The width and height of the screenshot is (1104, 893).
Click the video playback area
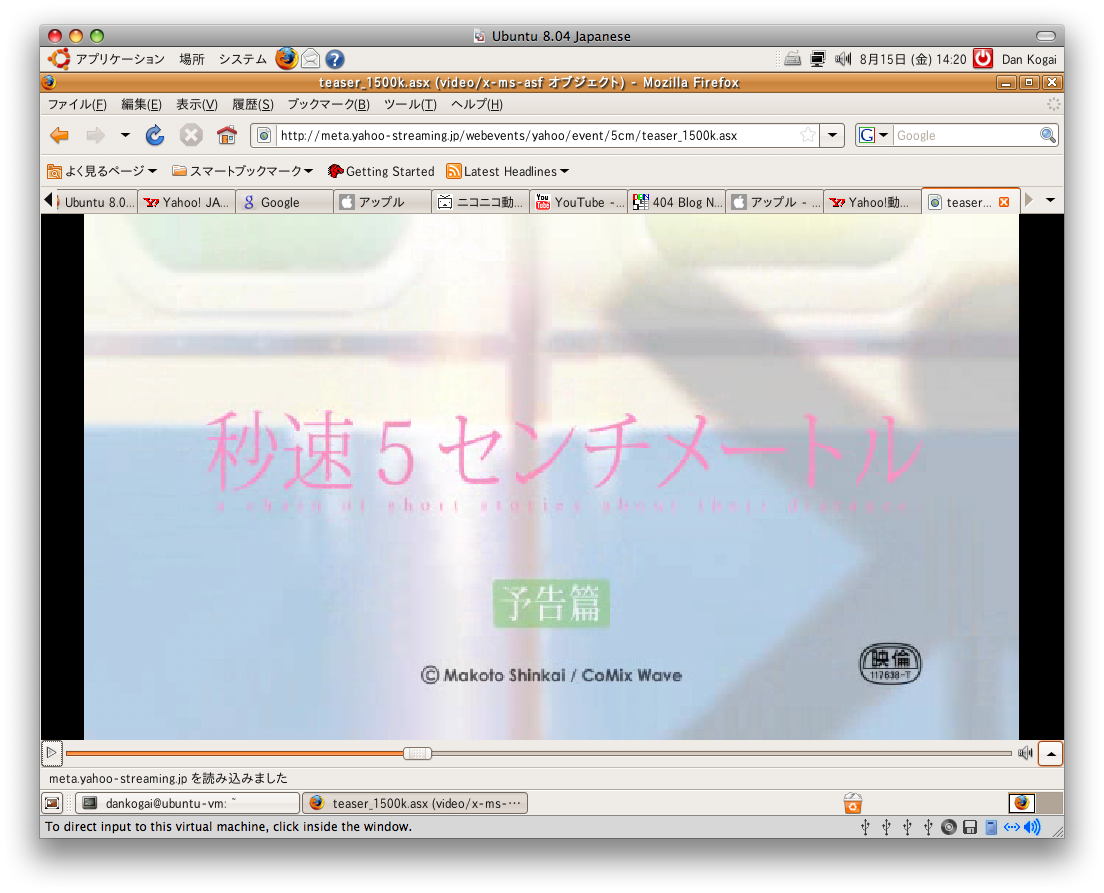(551, 477)
